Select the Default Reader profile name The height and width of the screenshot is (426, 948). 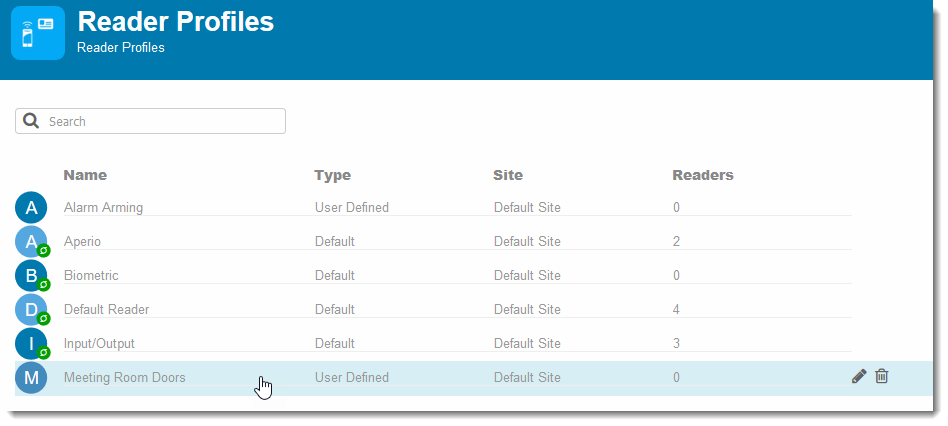point(106,309)
